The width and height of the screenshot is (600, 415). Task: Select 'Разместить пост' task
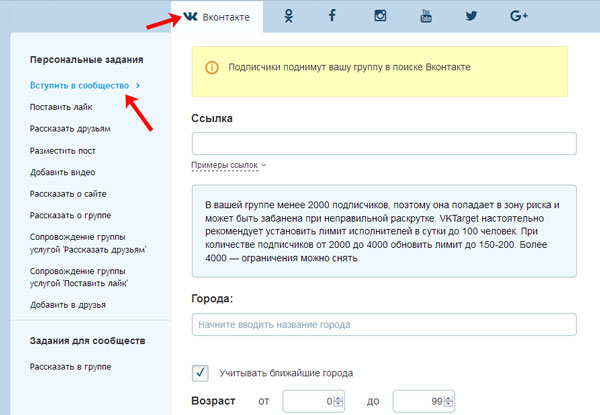[62, 151]
